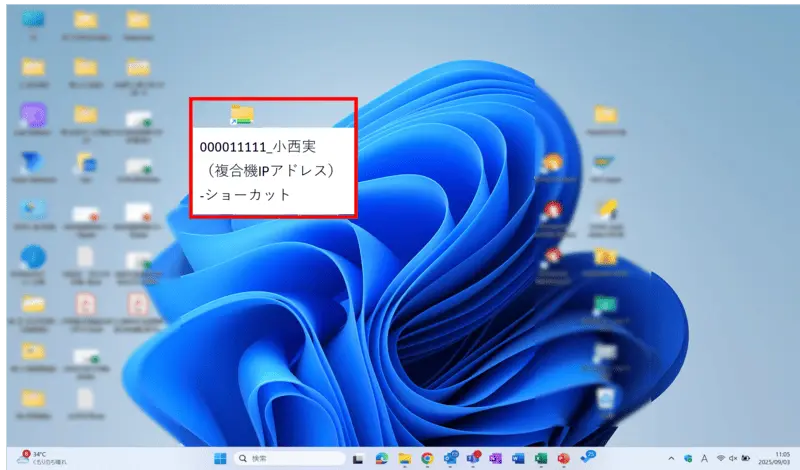Viewport: 800px width, 470px height.
Task: Click the speaker volume tray icon
Action: coord(733,458)
